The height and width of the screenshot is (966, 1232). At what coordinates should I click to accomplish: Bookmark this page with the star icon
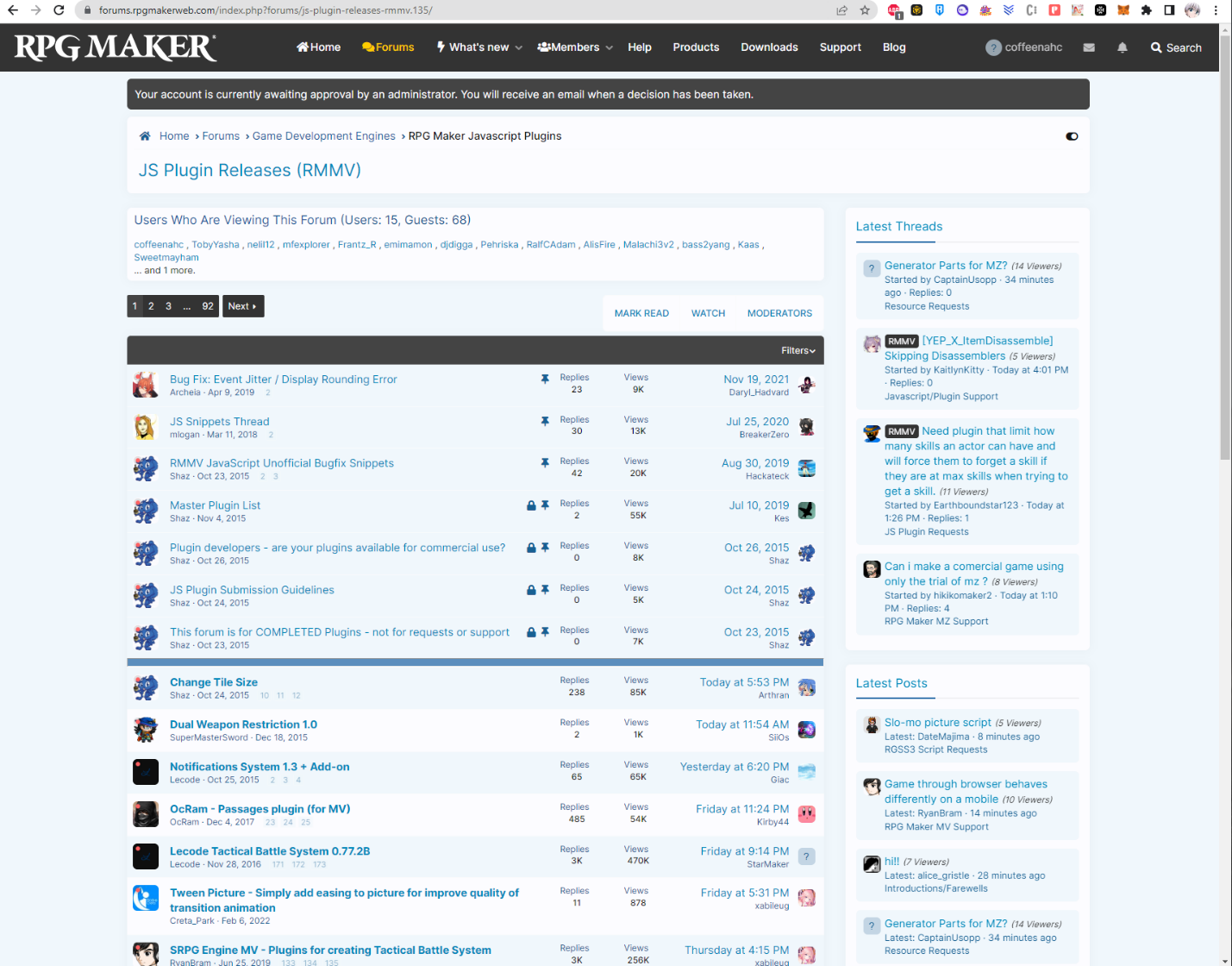(865, 10)
